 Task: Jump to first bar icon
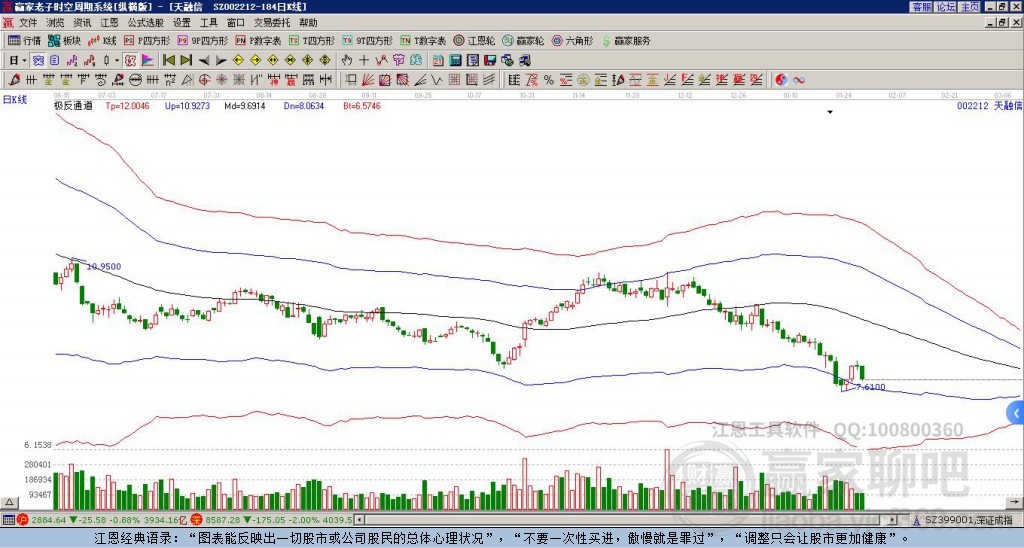click(169, 61)
